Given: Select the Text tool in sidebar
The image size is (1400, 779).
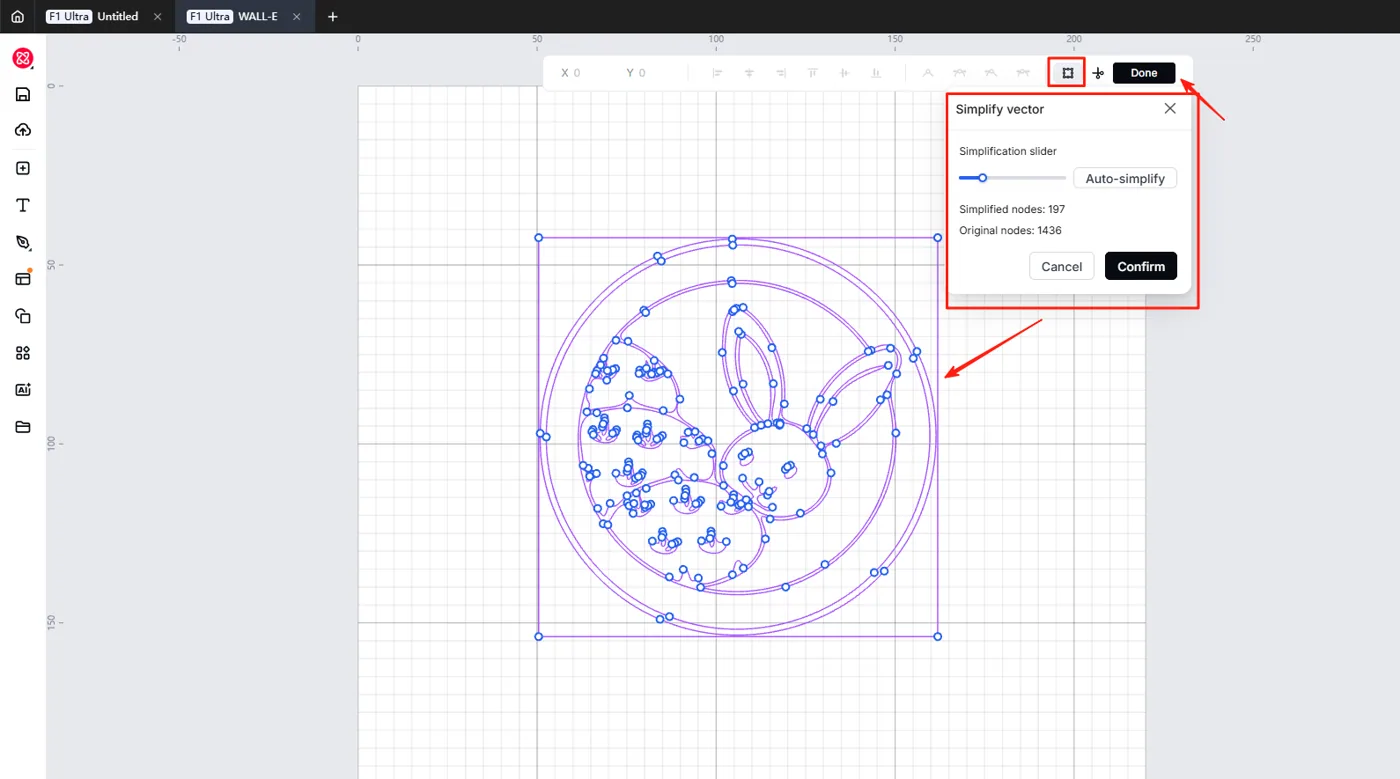Looking at the screenshot, I should 23,205.
